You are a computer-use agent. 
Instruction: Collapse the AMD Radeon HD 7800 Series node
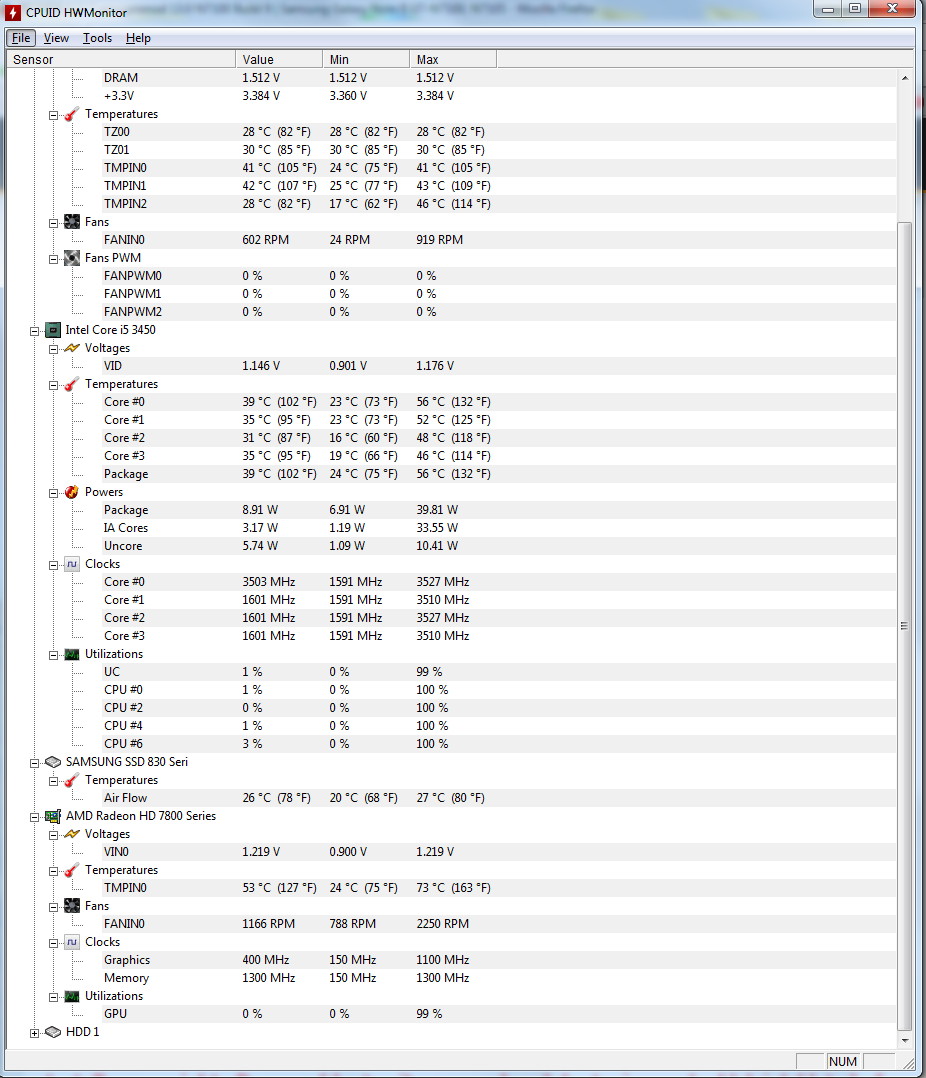(34, 817)
